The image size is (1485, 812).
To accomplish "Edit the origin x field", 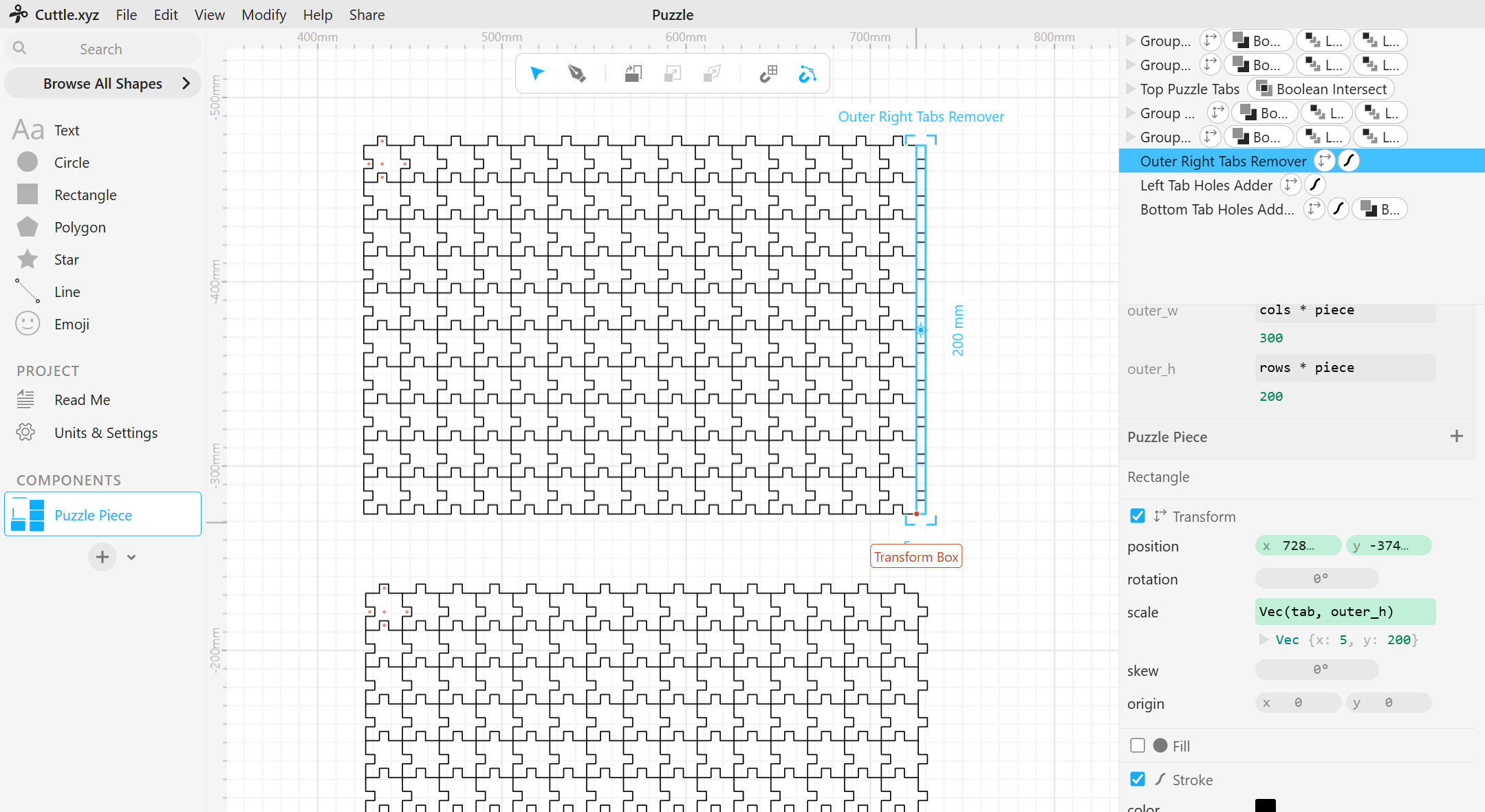I will pos(1298,703).
